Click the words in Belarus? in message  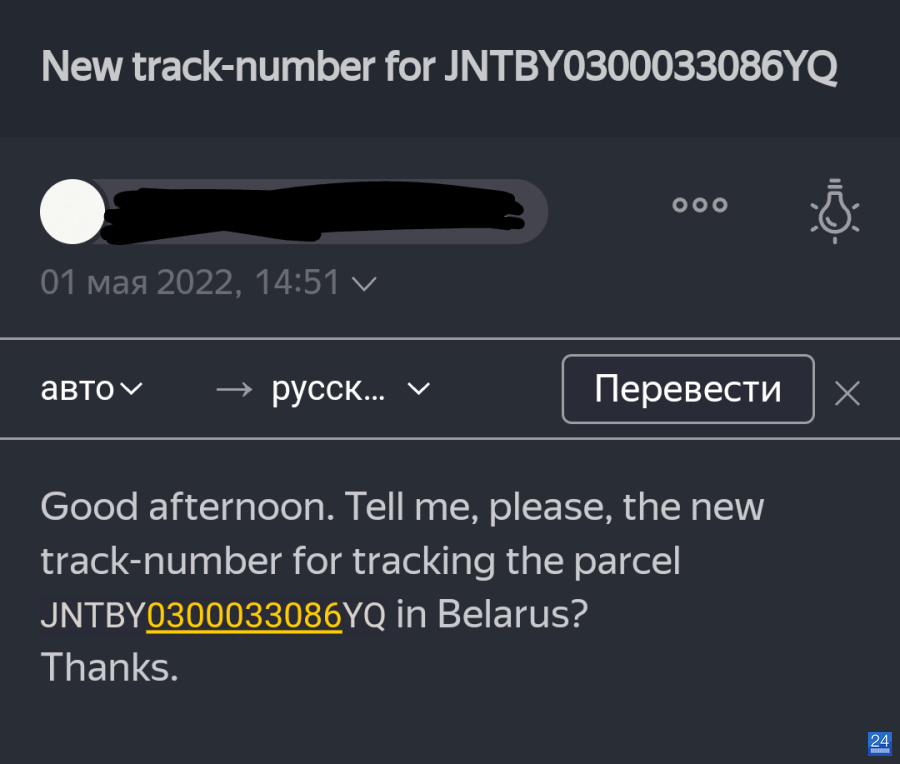(x=492, y=614)
